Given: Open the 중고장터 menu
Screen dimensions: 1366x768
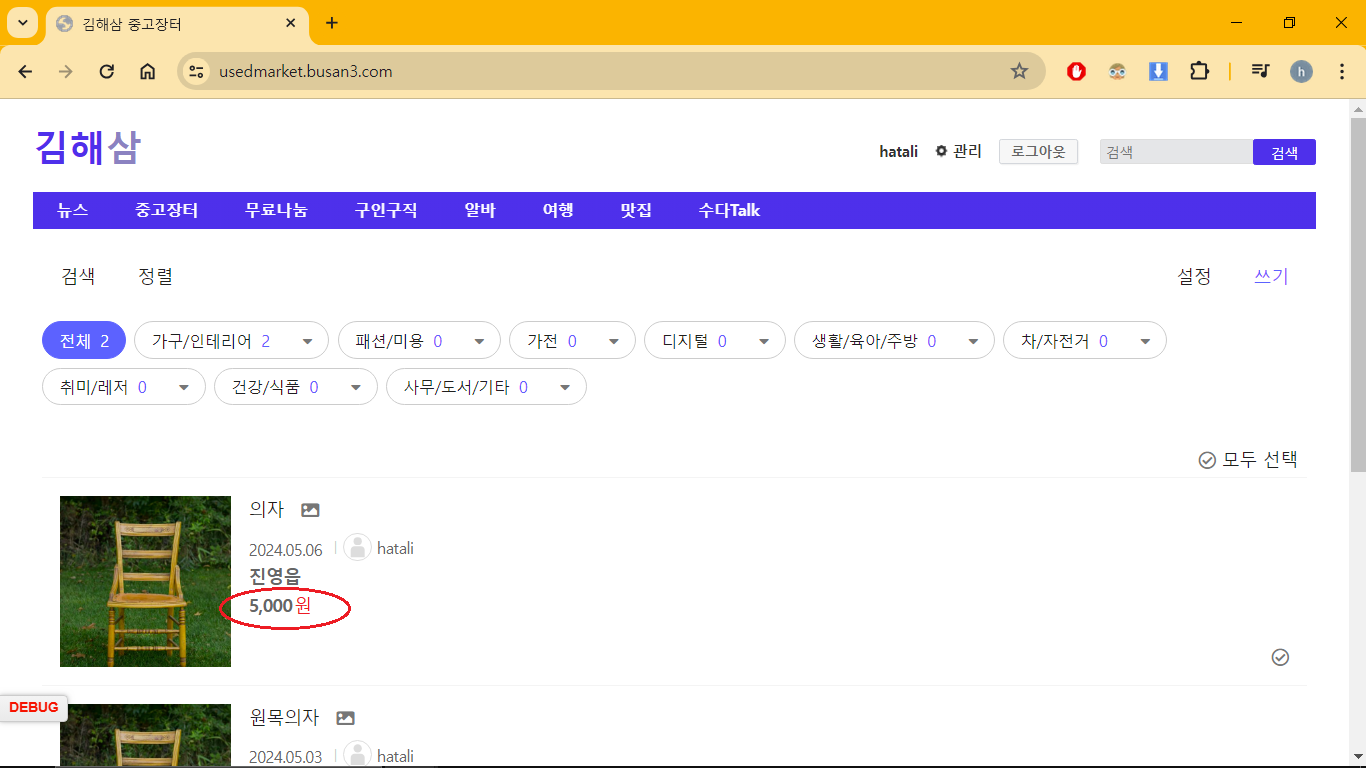Looking at the screenshot, I should (x=167, y=210).
